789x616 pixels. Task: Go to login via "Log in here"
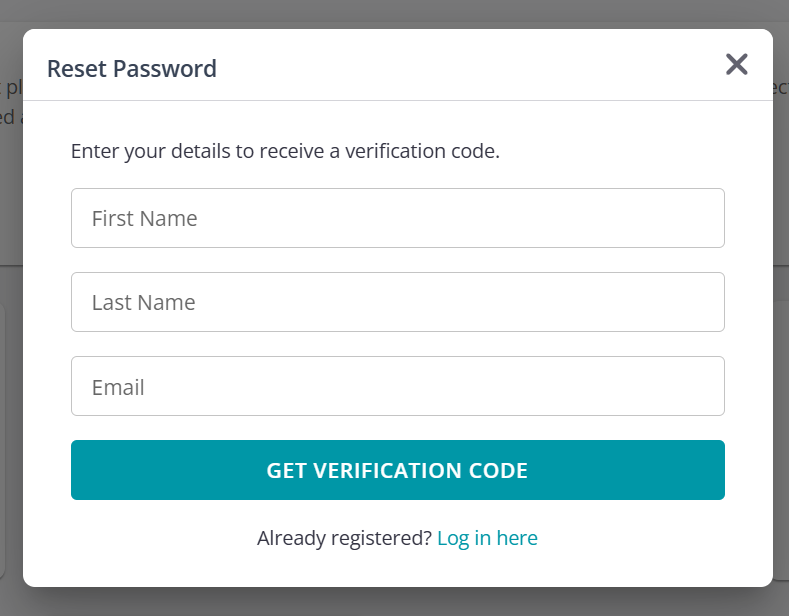(487, 538)
